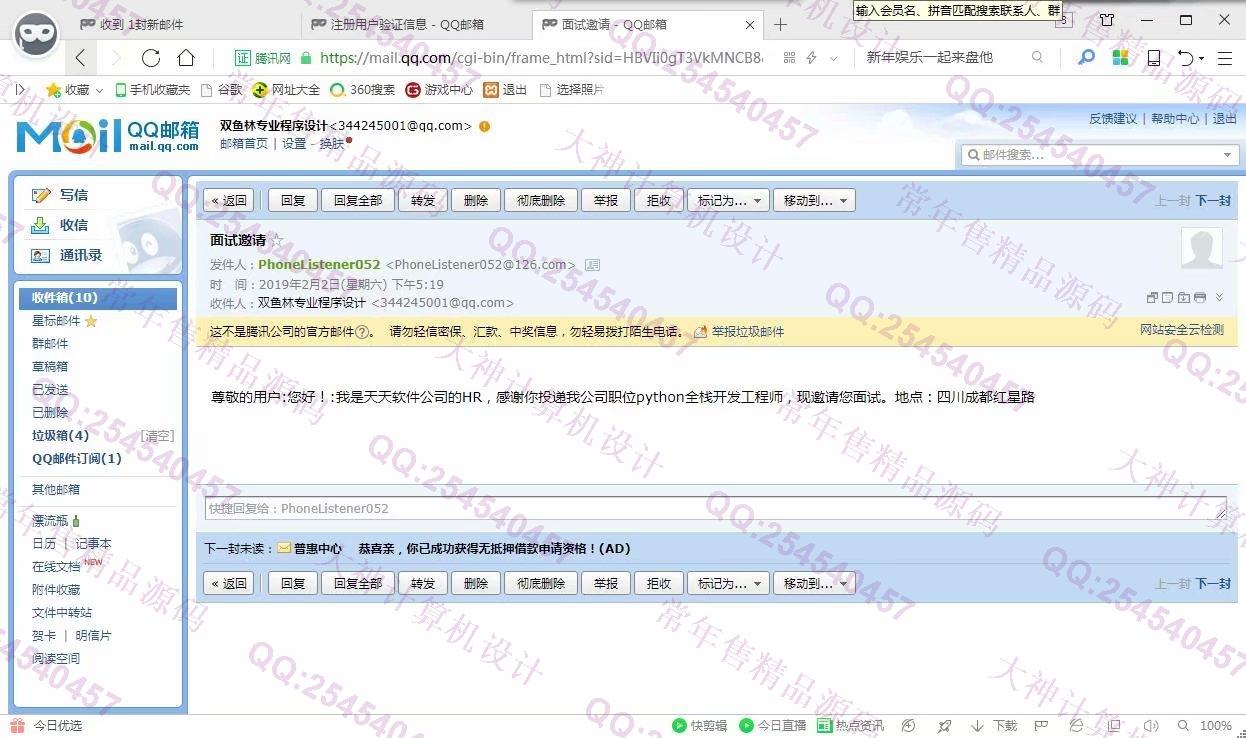This screenshot has width=1246, height=738.
Task: Click the sender avatar thumbnail
Action: 1202,248
